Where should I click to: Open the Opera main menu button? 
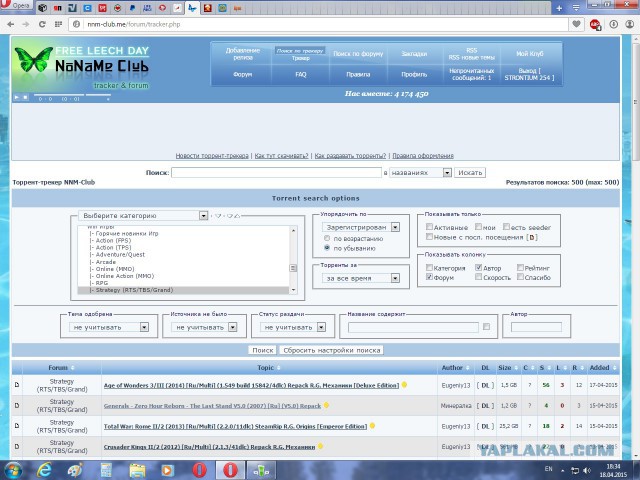pos(16,6)
